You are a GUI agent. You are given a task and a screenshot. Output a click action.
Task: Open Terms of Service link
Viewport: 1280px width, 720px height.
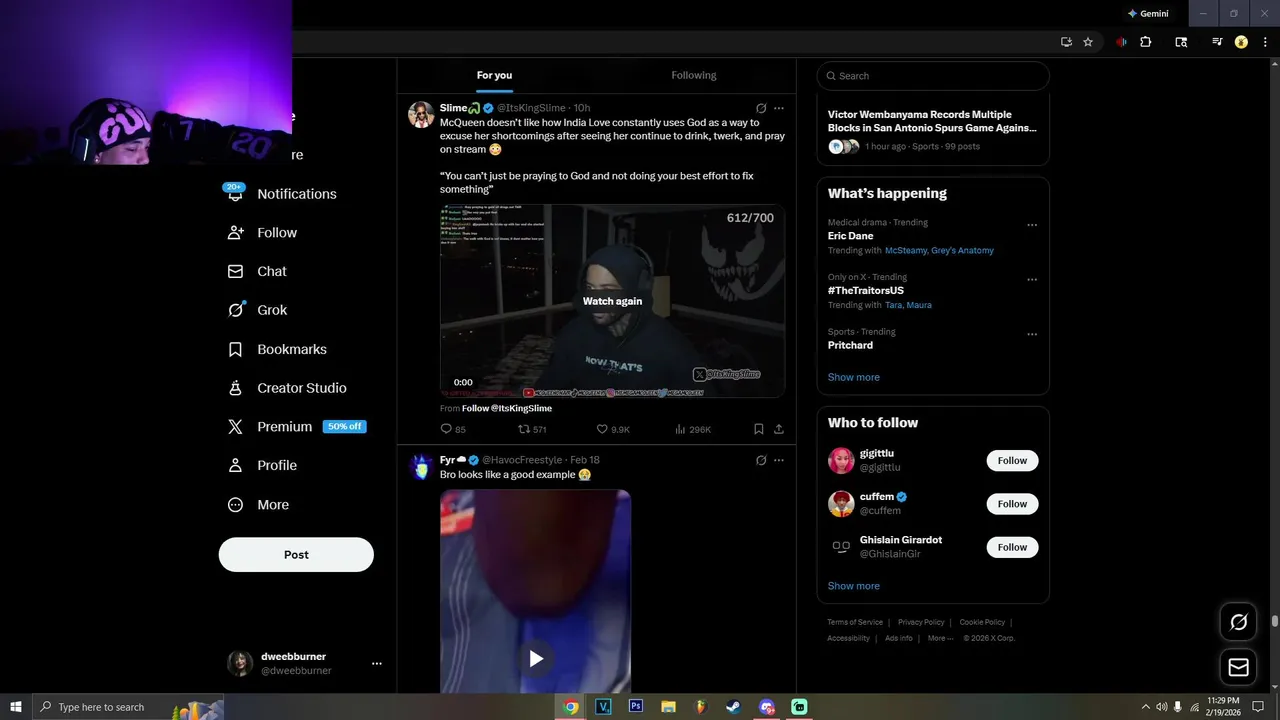click(x=855, y=622)
